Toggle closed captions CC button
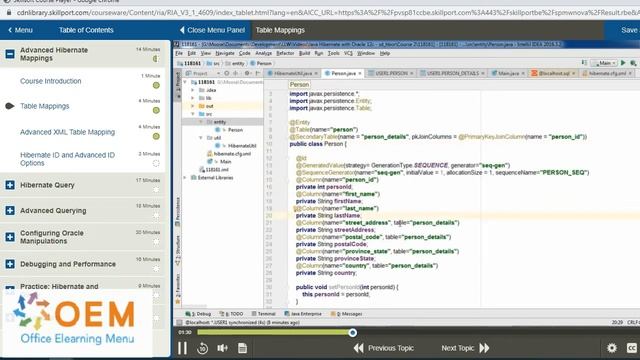The image size is (640, 360). coord(632,348)
